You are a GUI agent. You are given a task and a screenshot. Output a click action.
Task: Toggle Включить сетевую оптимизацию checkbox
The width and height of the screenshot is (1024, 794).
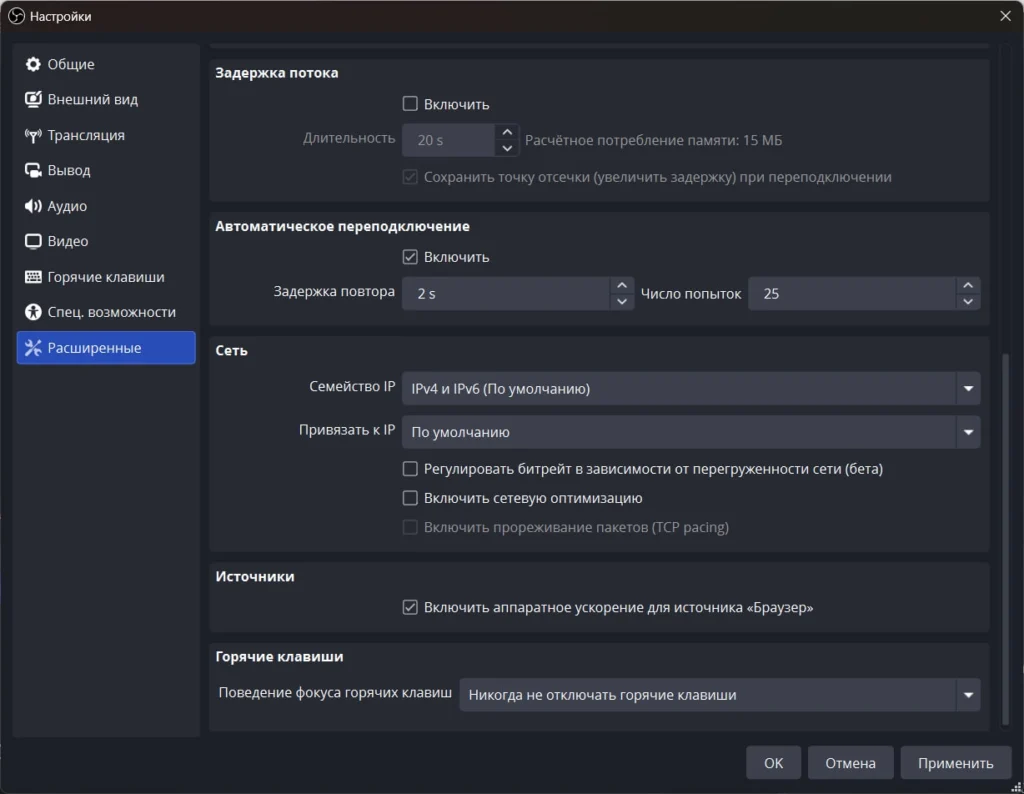click(410, 498)
